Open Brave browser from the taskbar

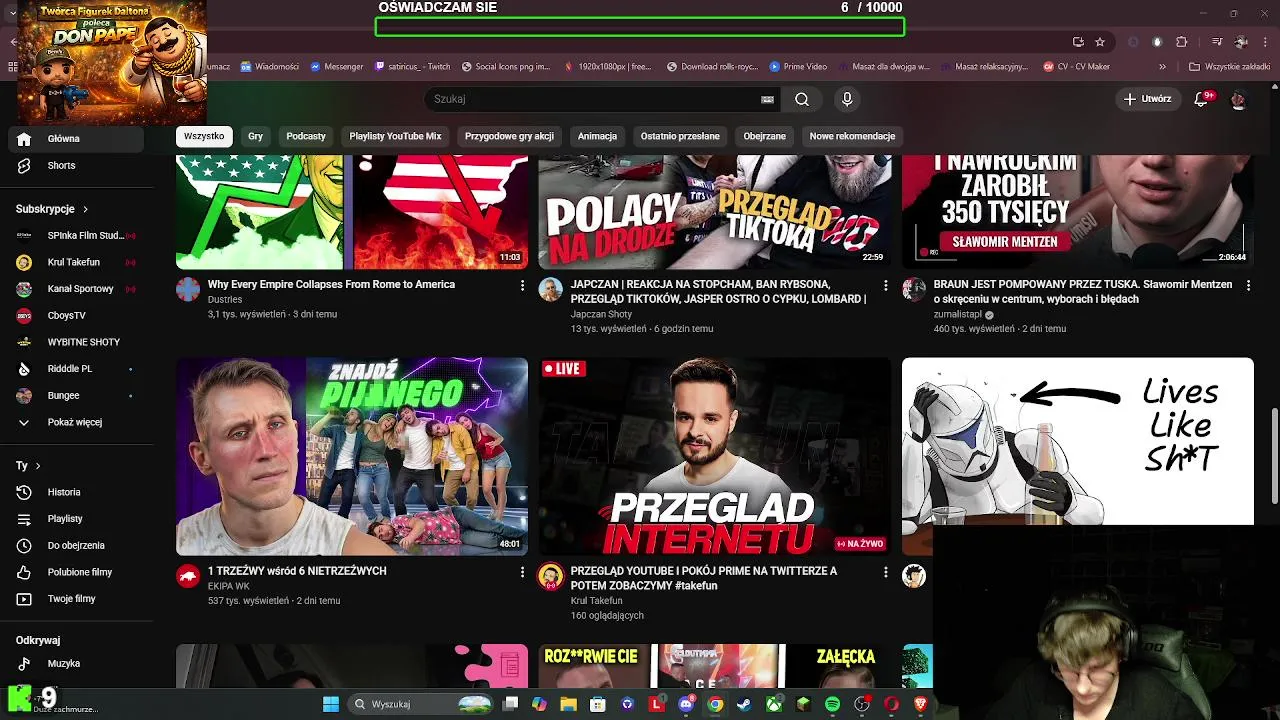920,704
